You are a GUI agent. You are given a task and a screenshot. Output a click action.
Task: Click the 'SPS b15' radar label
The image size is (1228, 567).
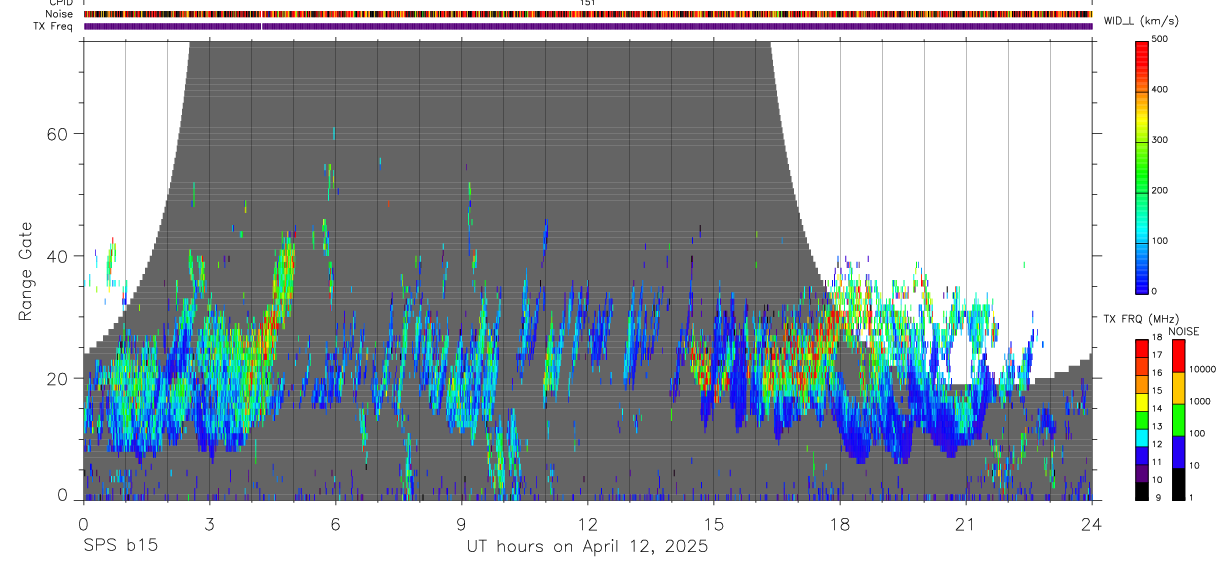tap(120, 547)
